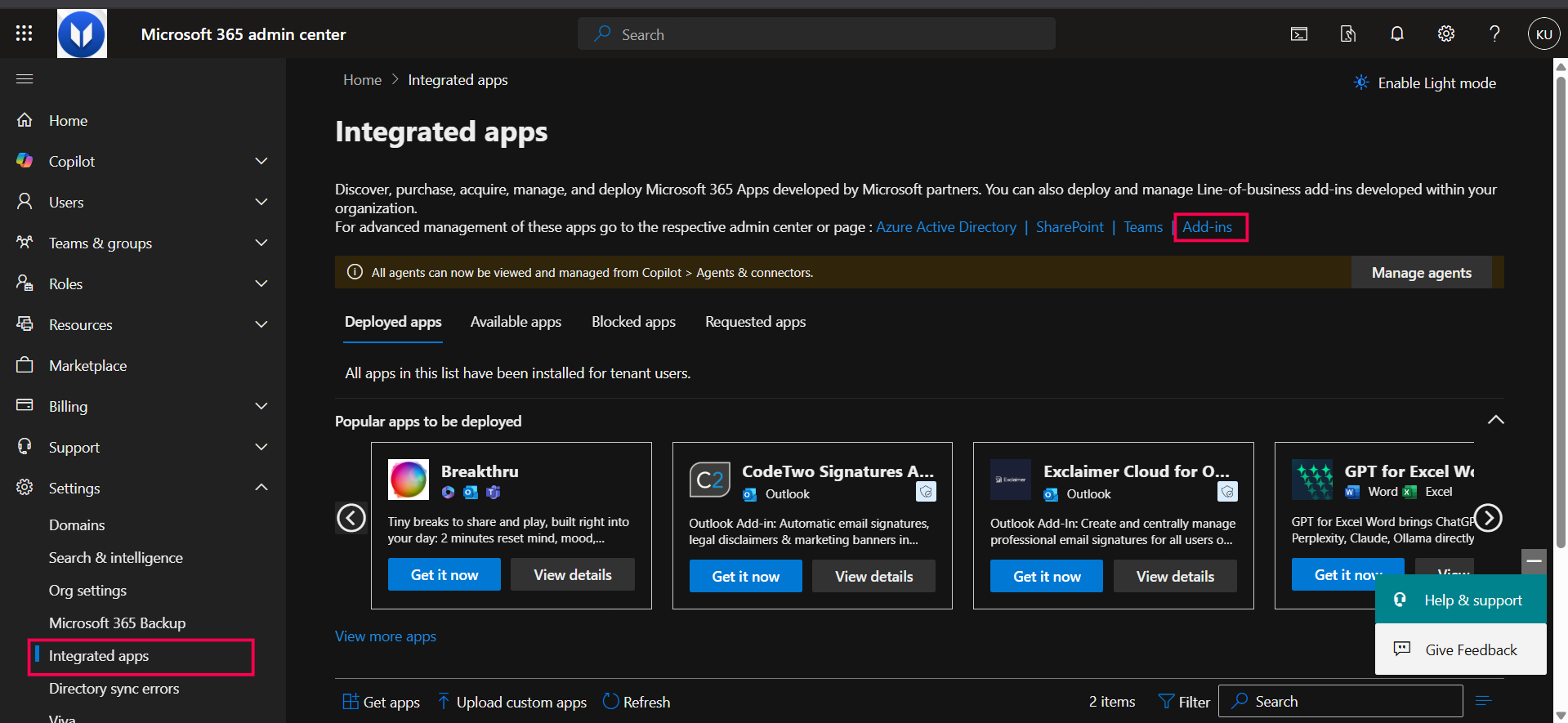The image size is (1568, 723).
Task: Open the SharePoint admin link
Action: [x=1070, y=227]
